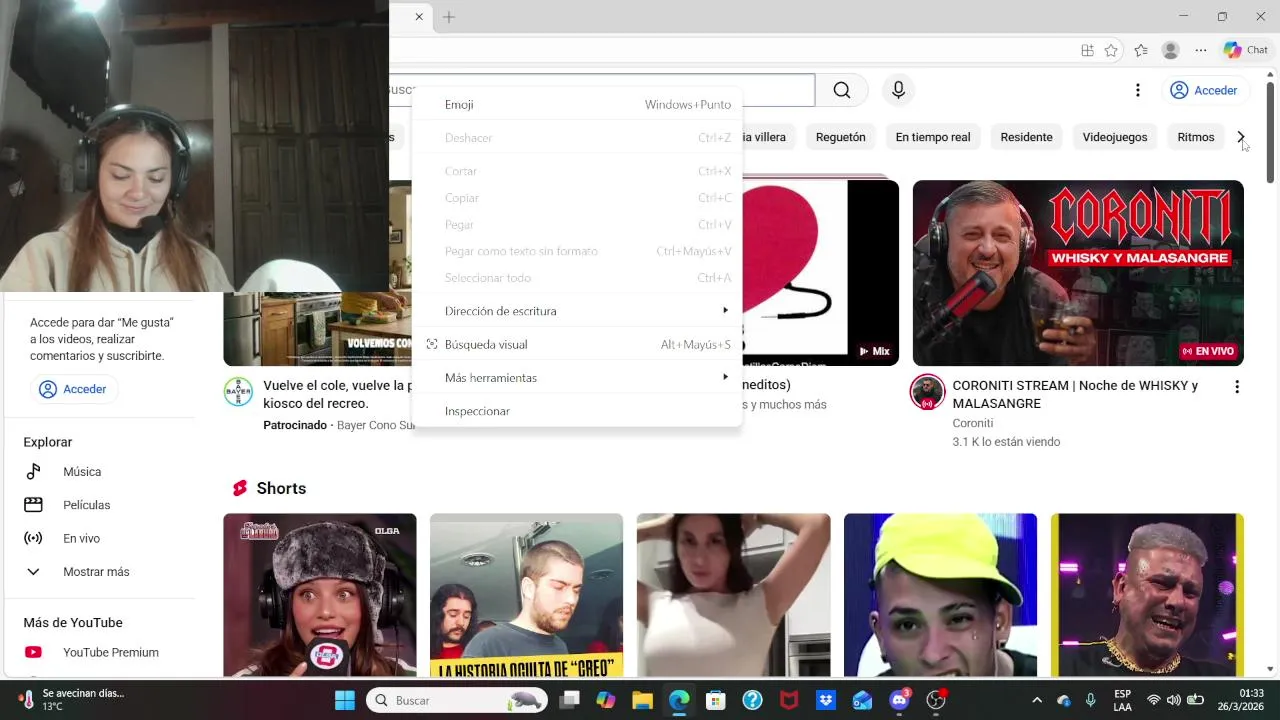Image resolution: width=1280 pixels, height=720 pixels.
Task: Open options for CORONITI STREAM video
Action: [x=1237, y=387]
